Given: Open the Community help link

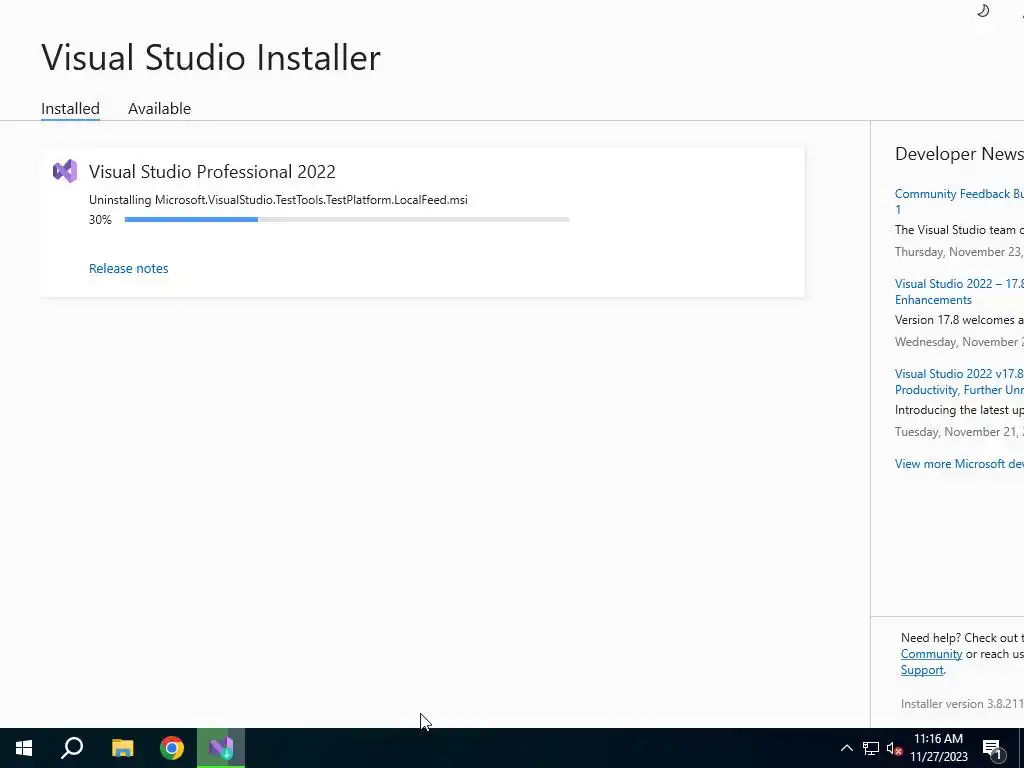Looking at the screenshot, I should coord(931,654).
